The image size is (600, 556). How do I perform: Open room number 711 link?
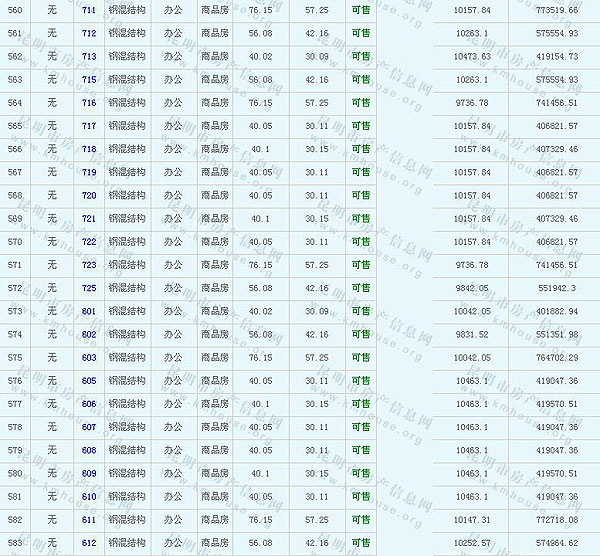point(89,9)
